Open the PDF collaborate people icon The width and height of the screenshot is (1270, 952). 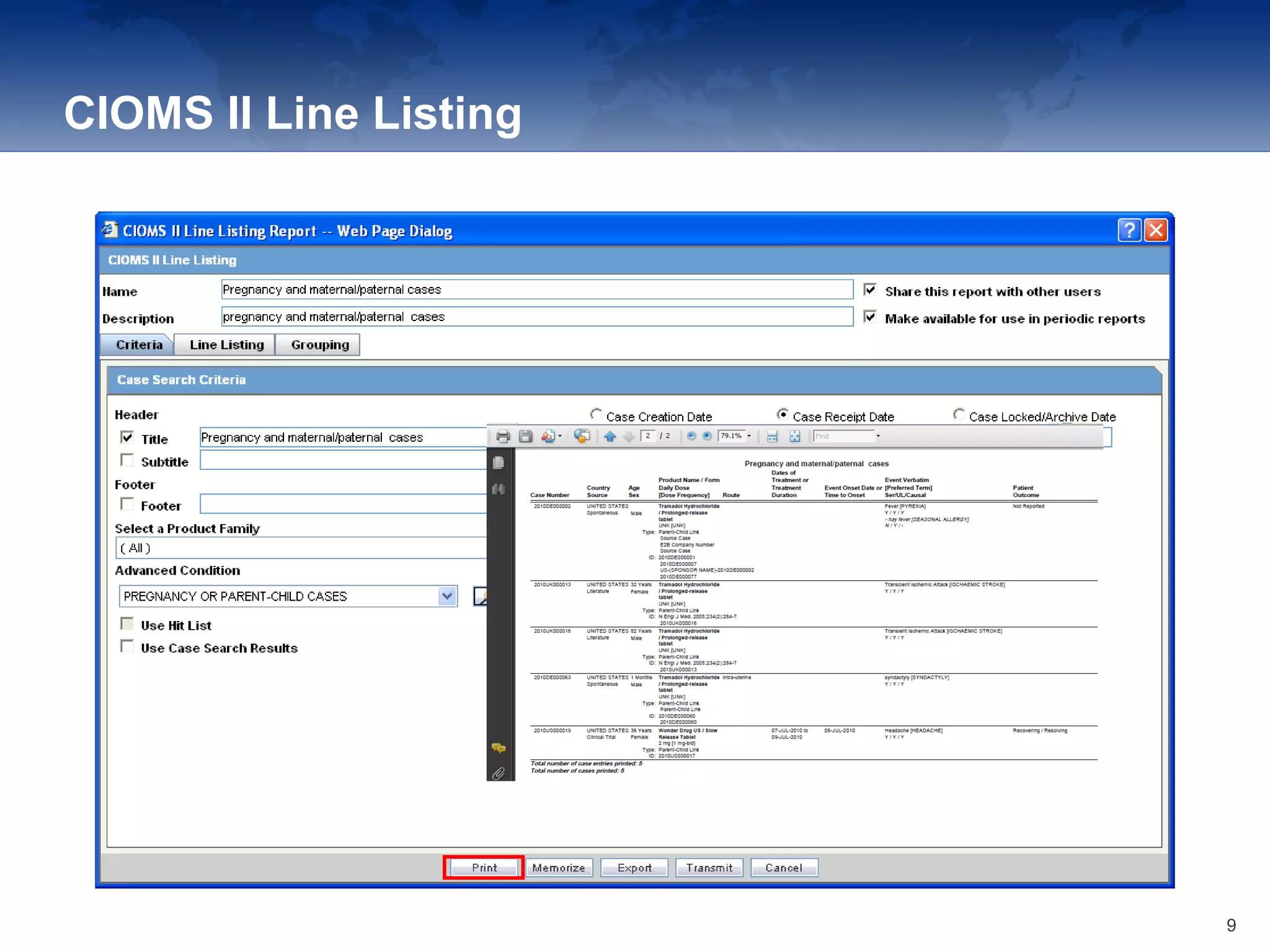(x=548, y=436)
